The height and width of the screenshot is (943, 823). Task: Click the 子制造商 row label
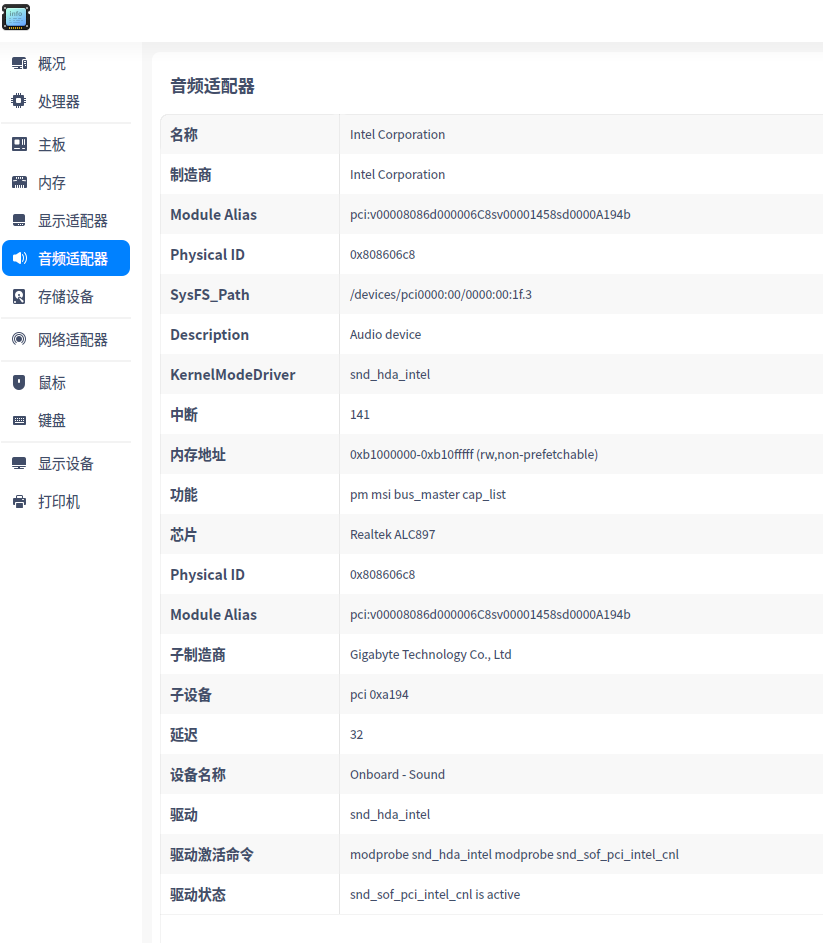(198, 654)
